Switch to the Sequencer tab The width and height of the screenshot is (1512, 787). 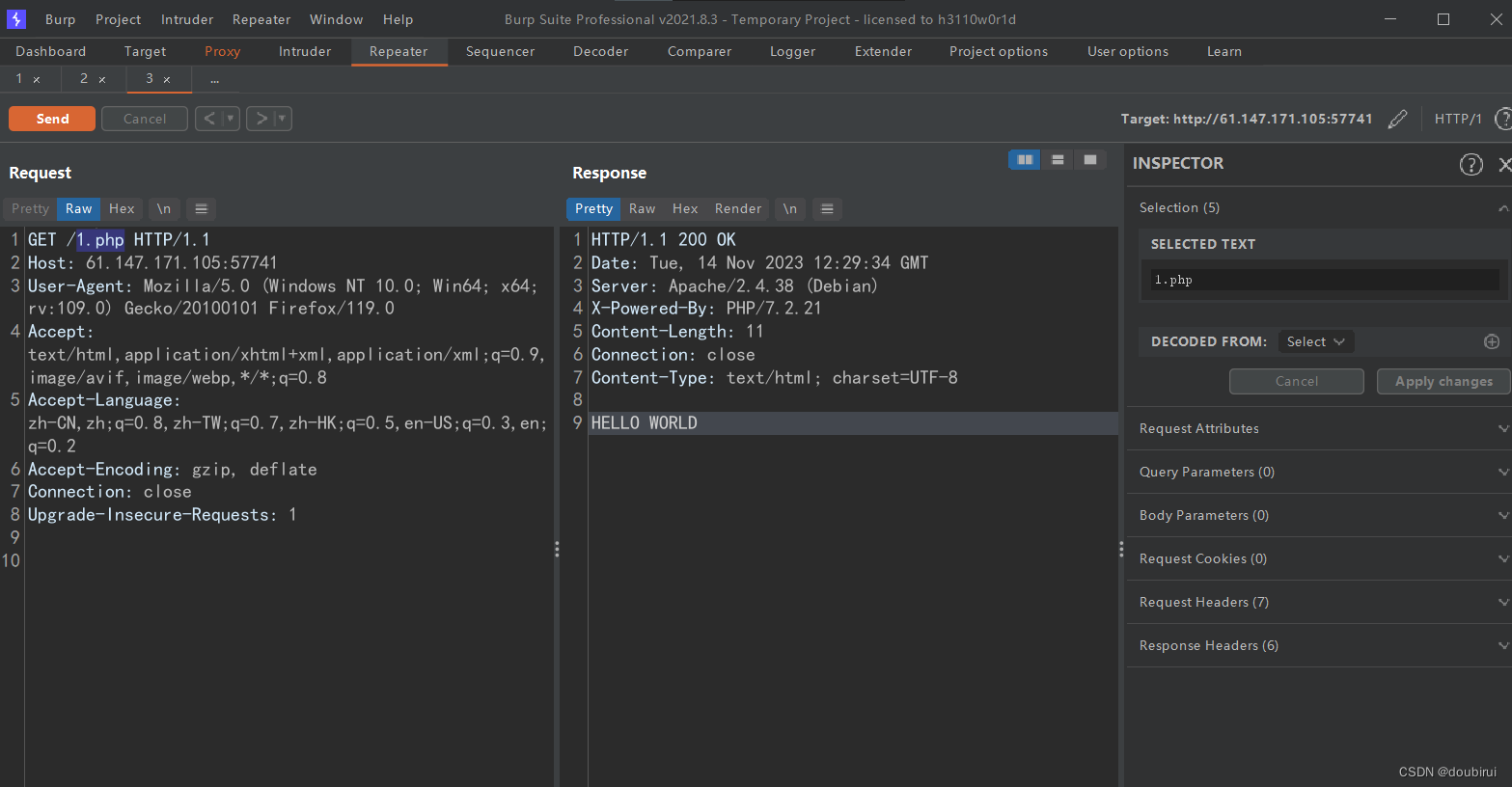500,51
